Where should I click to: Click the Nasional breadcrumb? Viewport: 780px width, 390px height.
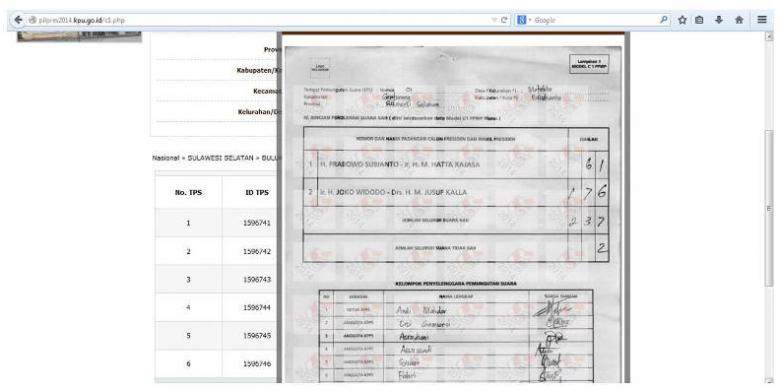(166, 158)
